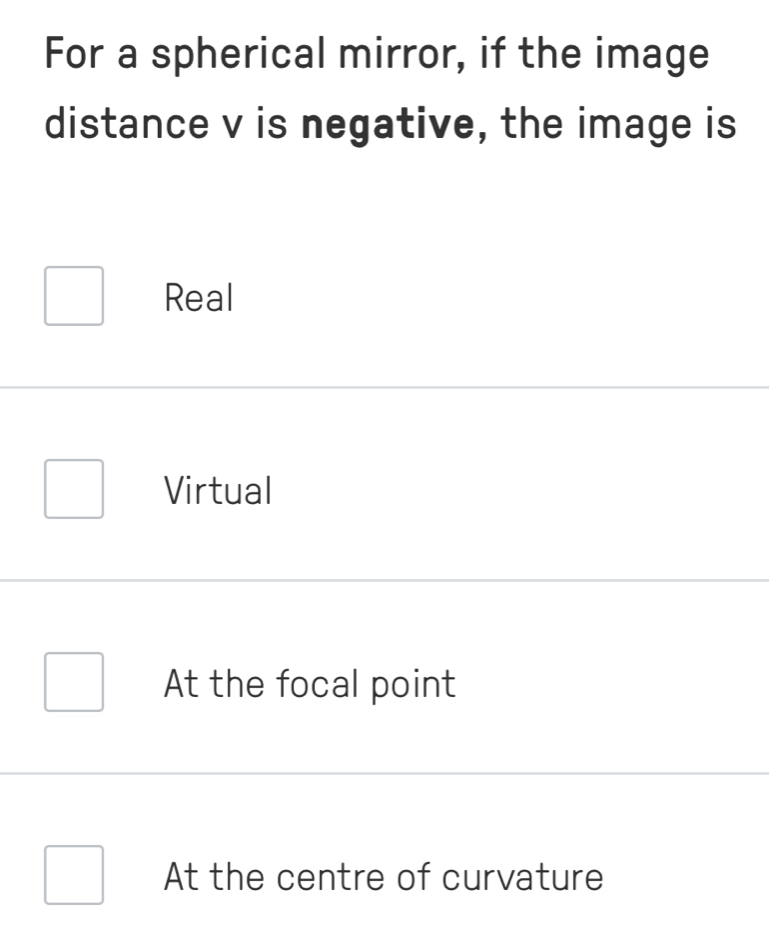Toggle the centre of curvature option's box
Viewport: 769px width, 930px height.
(73, 875)
